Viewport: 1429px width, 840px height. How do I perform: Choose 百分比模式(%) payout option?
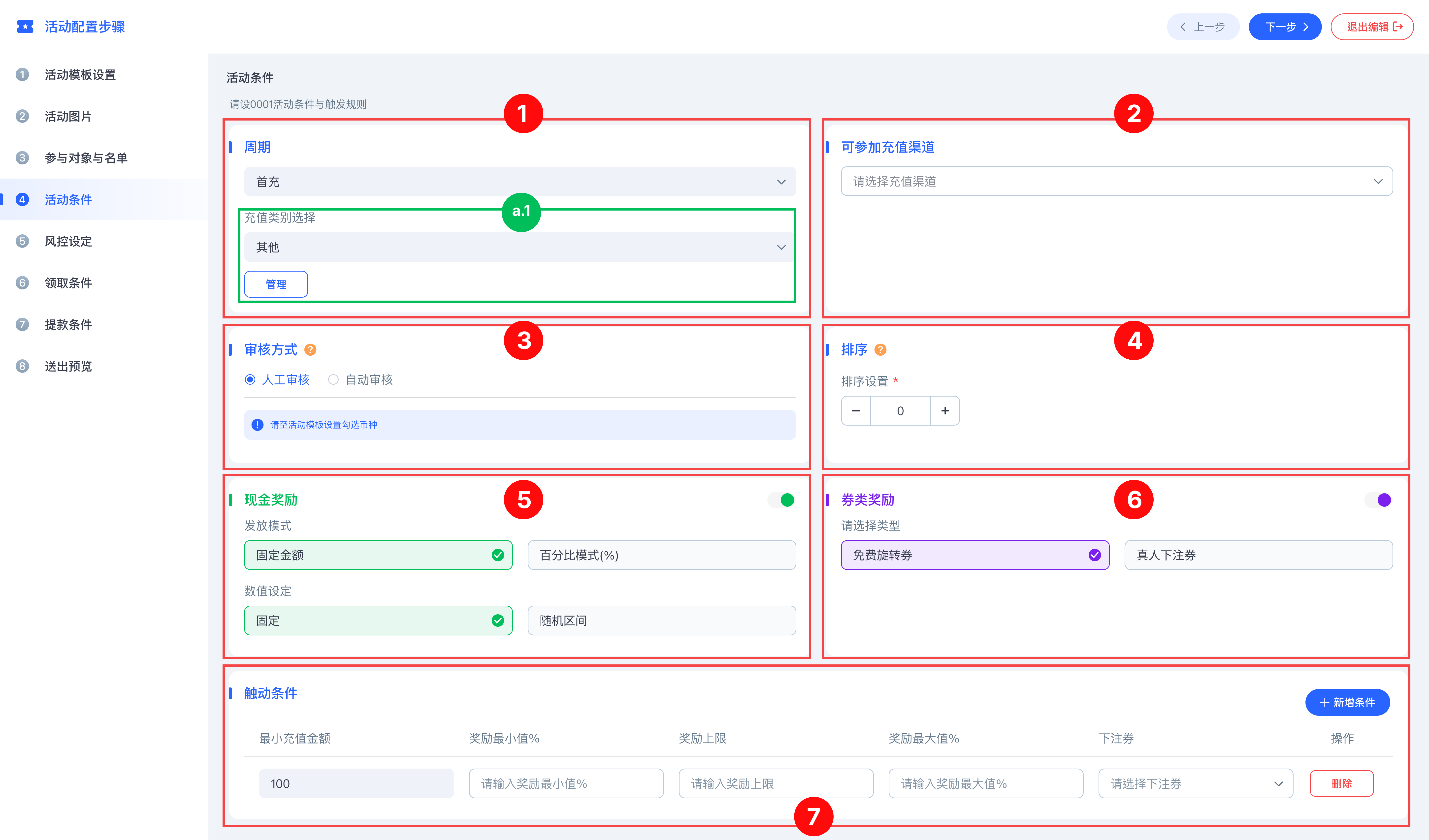click(661, 555)
